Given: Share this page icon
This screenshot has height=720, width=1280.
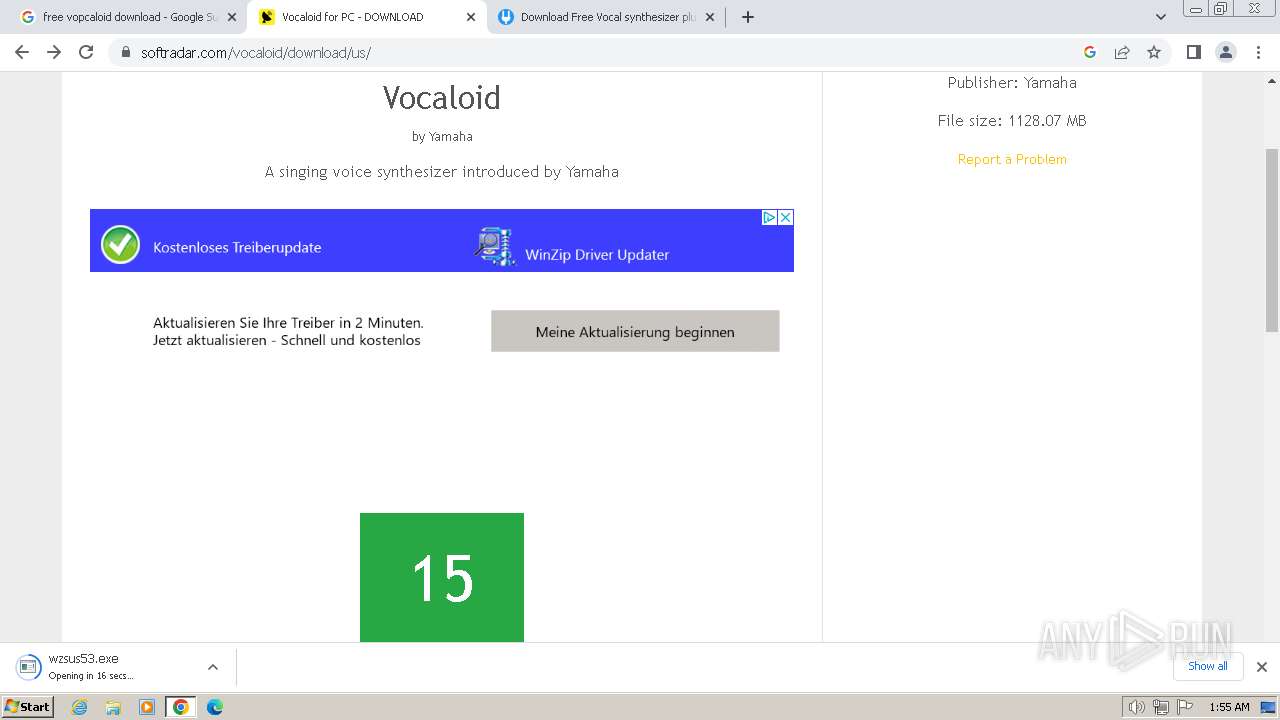Looking at the screenshot, I should 1122,52.
